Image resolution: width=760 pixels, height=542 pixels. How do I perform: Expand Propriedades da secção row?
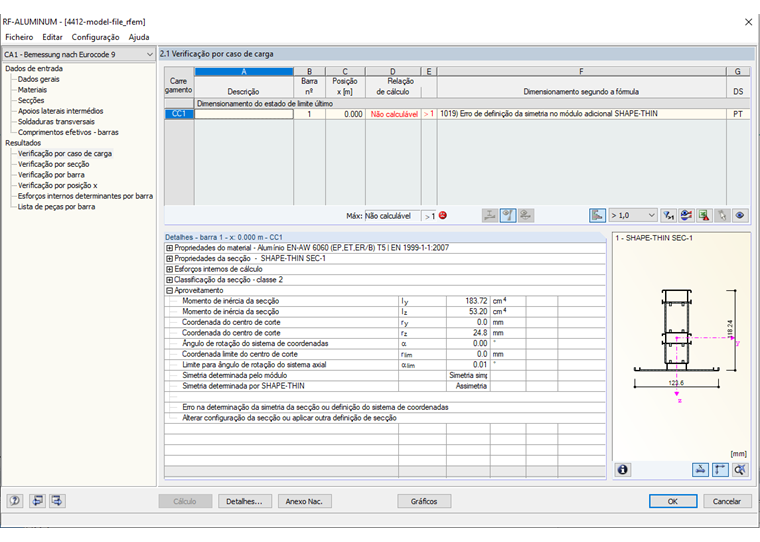click(x=170, y=258)
